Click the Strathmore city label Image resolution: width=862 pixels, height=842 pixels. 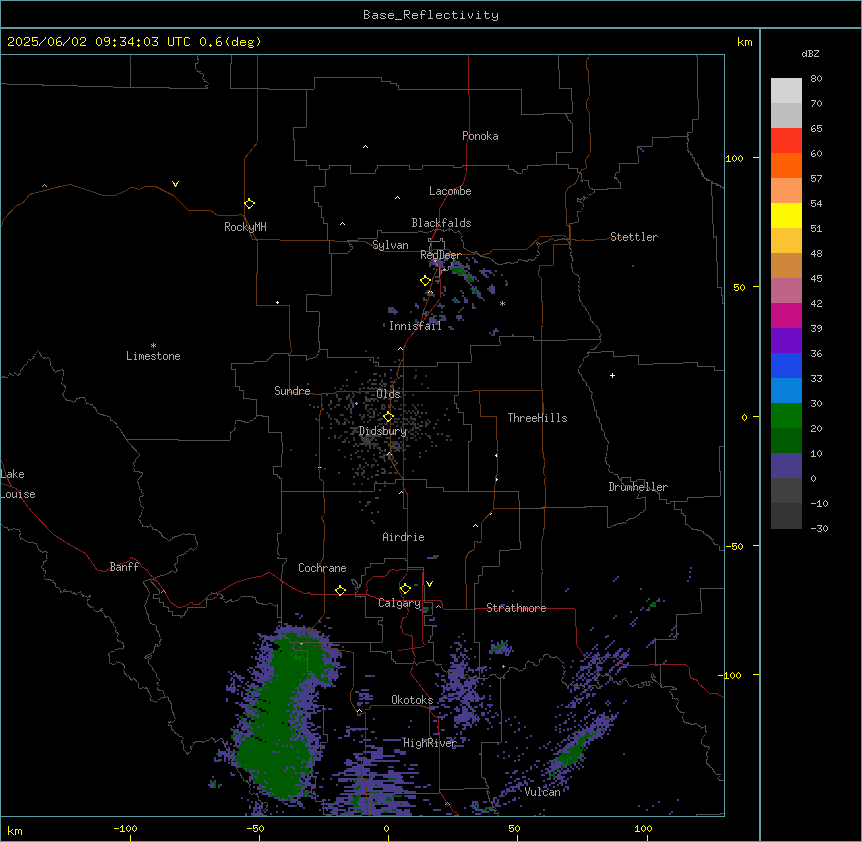click(x=516, y=608)
